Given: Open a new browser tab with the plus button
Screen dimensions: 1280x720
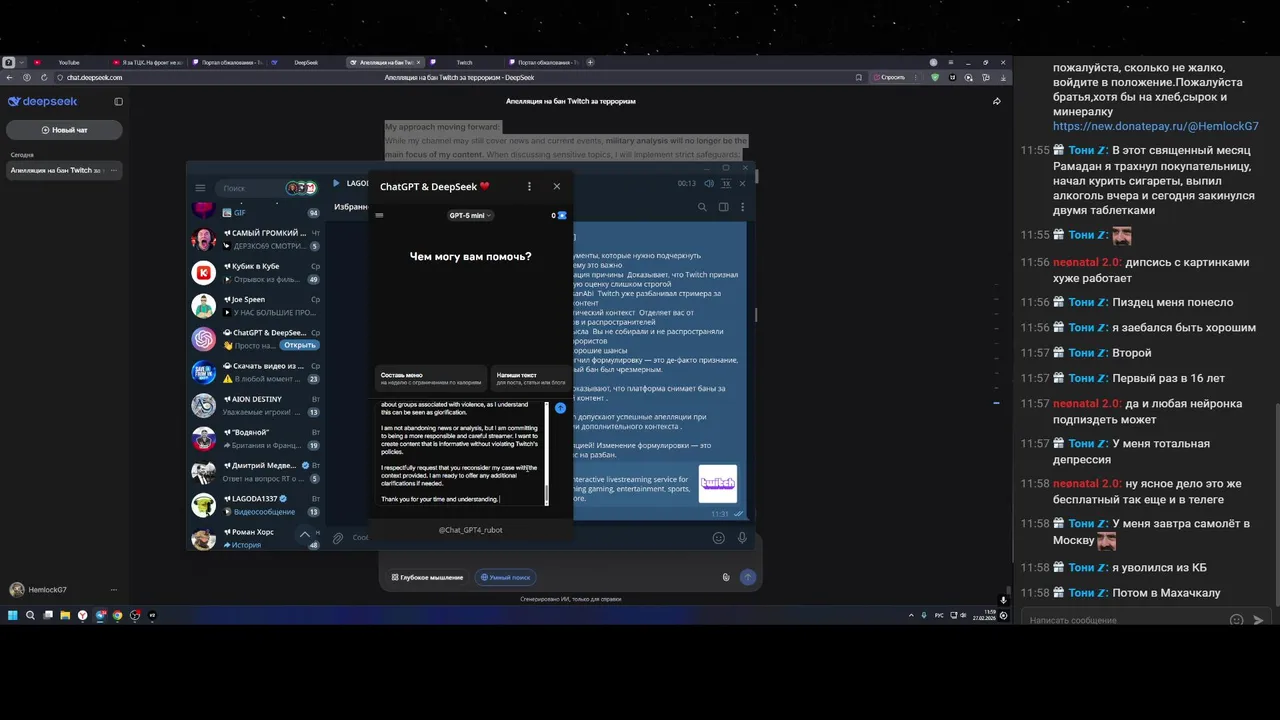Looking at the screenshot, I should (590, 62).
